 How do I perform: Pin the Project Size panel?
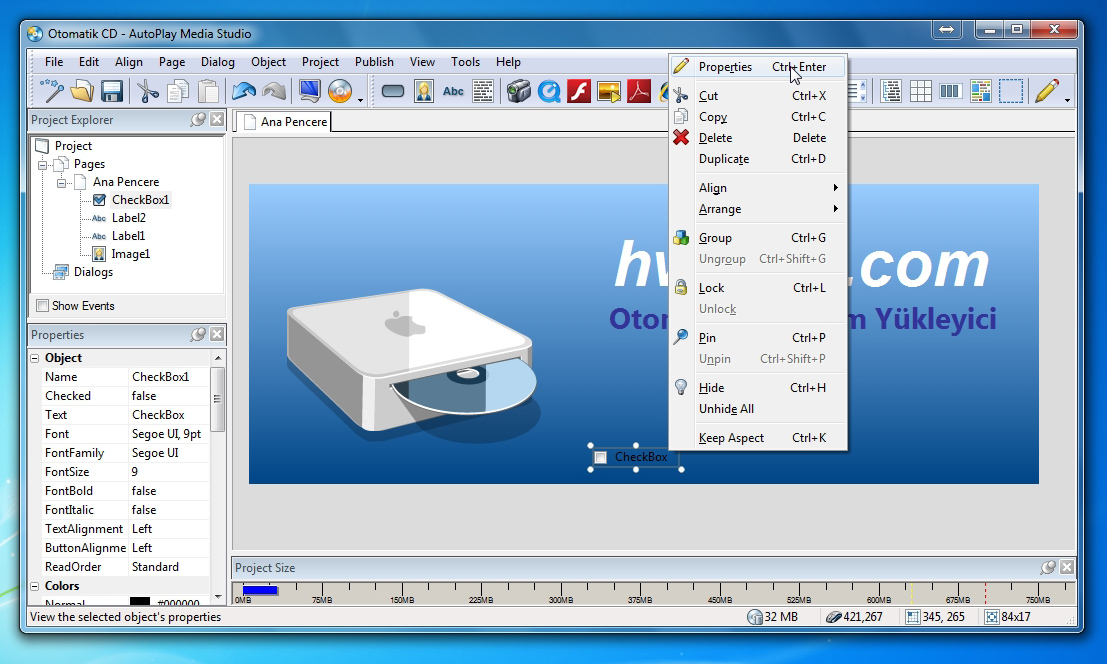point(1048,567)
